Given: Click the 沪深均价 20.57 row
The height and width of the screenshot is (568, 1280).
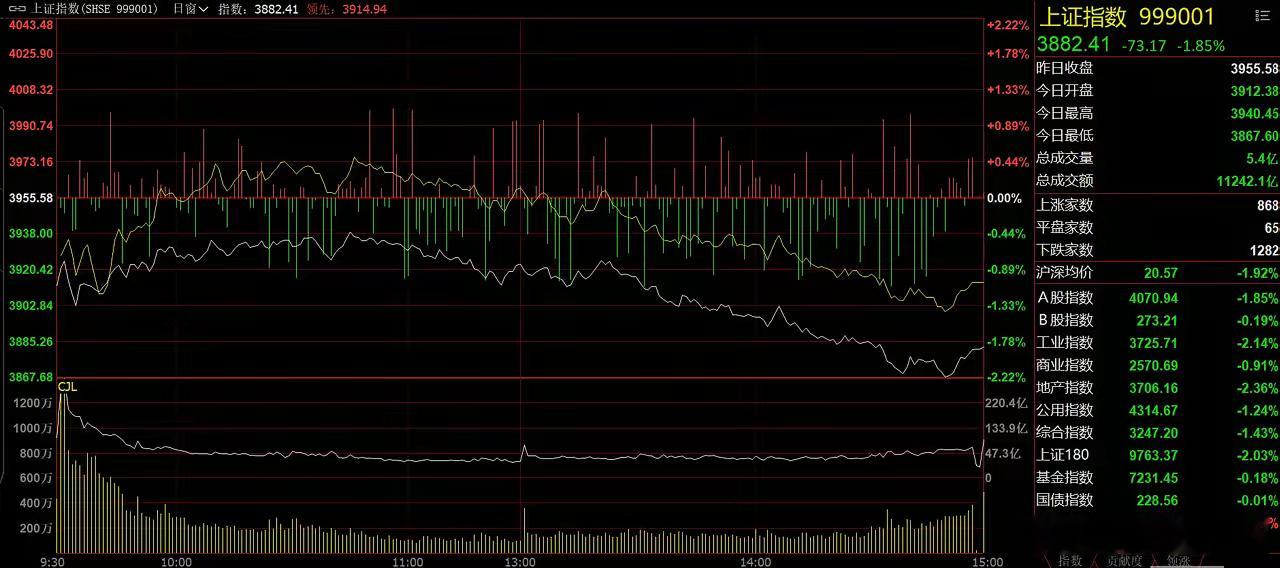Looking at the screenshot, I should pos(1157,272).
